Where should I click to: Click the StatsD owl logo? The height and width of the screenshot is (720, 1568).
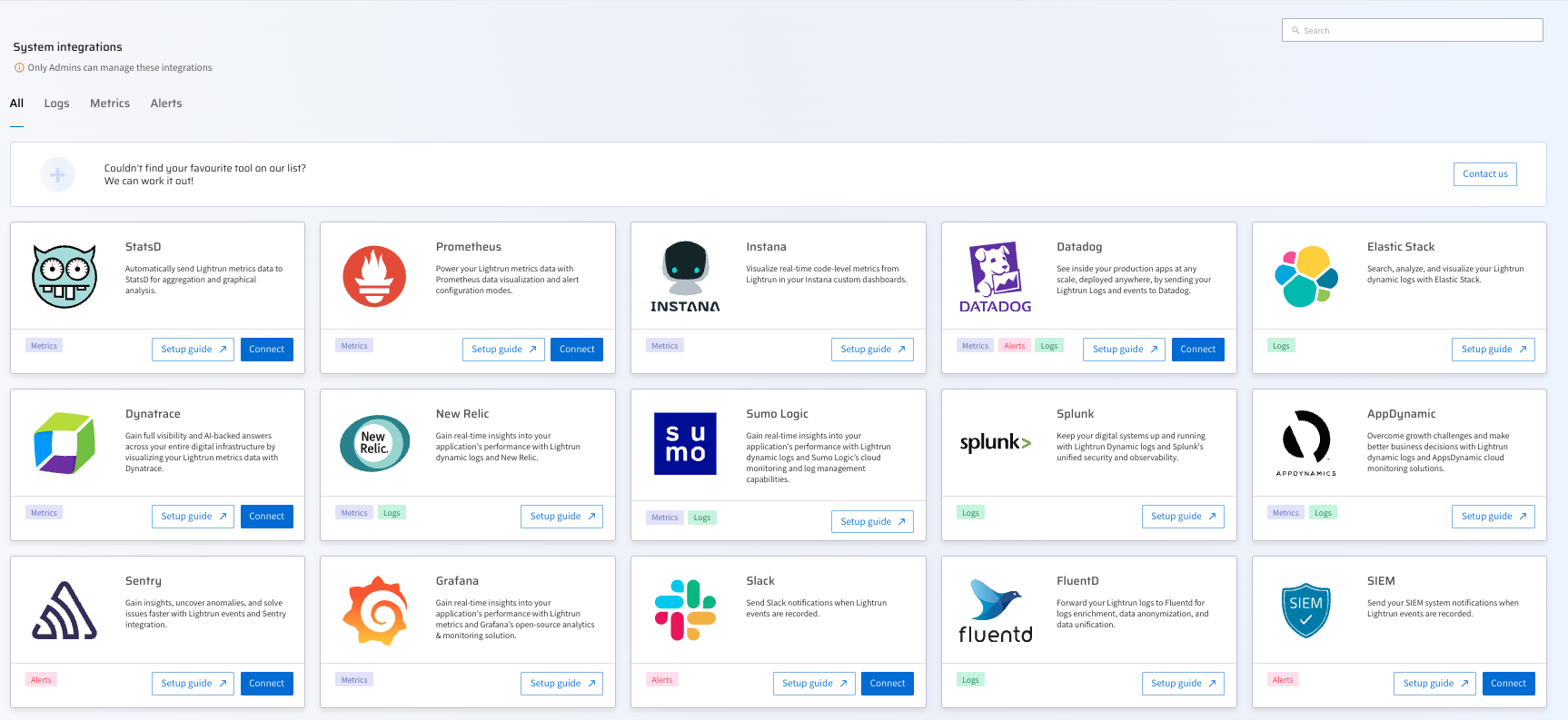[x=65, y=277]
